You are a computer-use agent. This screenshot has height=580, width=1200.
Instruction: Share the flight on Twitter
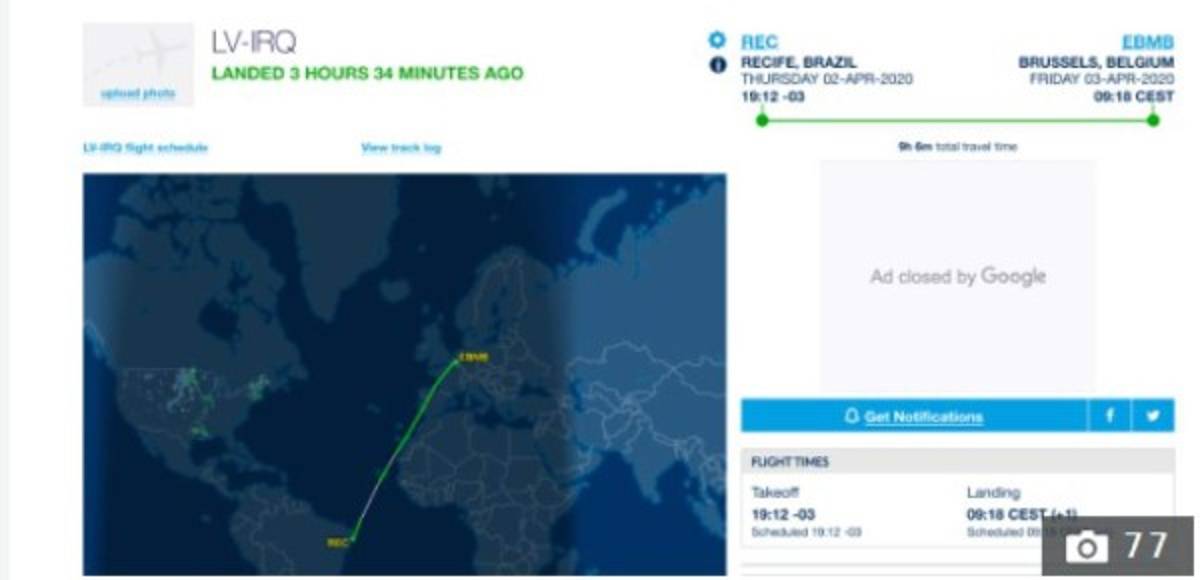click(1153, 416)
